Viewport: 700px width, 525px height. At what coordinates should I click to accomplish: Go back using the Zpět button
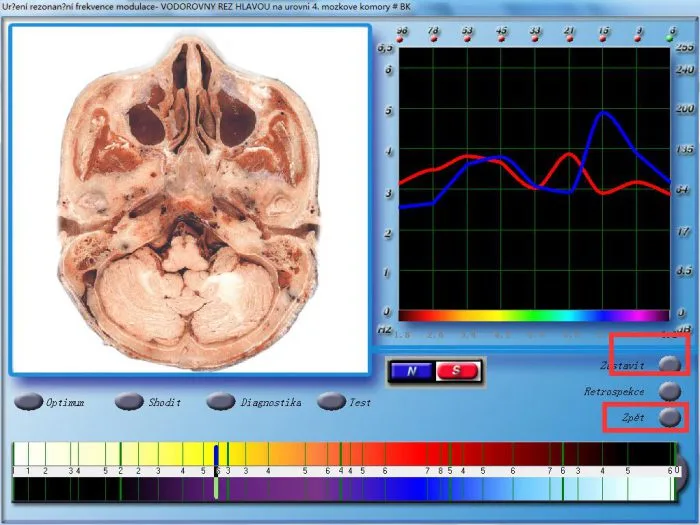(x=670, y=418)
